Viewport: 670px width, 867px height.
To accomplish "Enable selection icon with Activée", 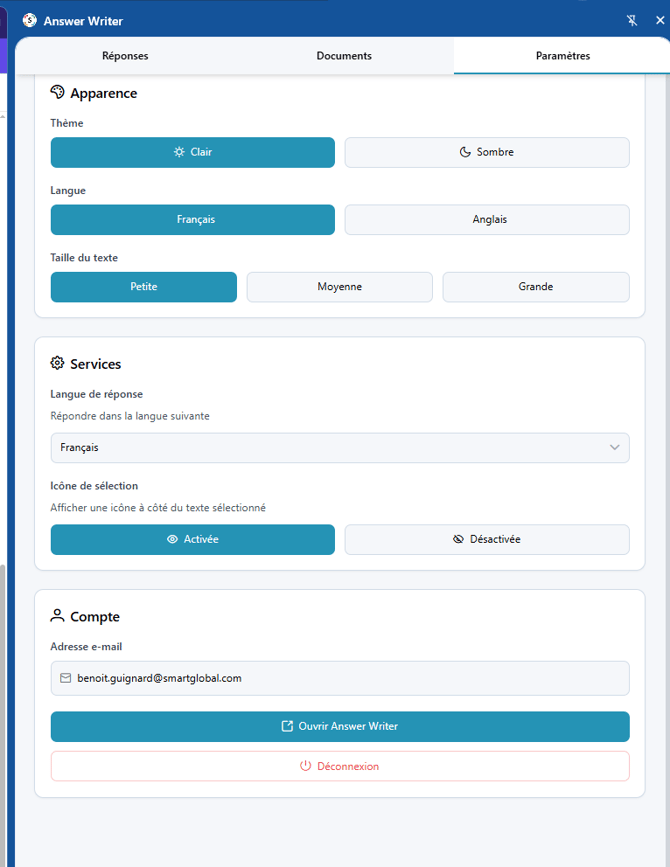I will (x=192, y=540).
